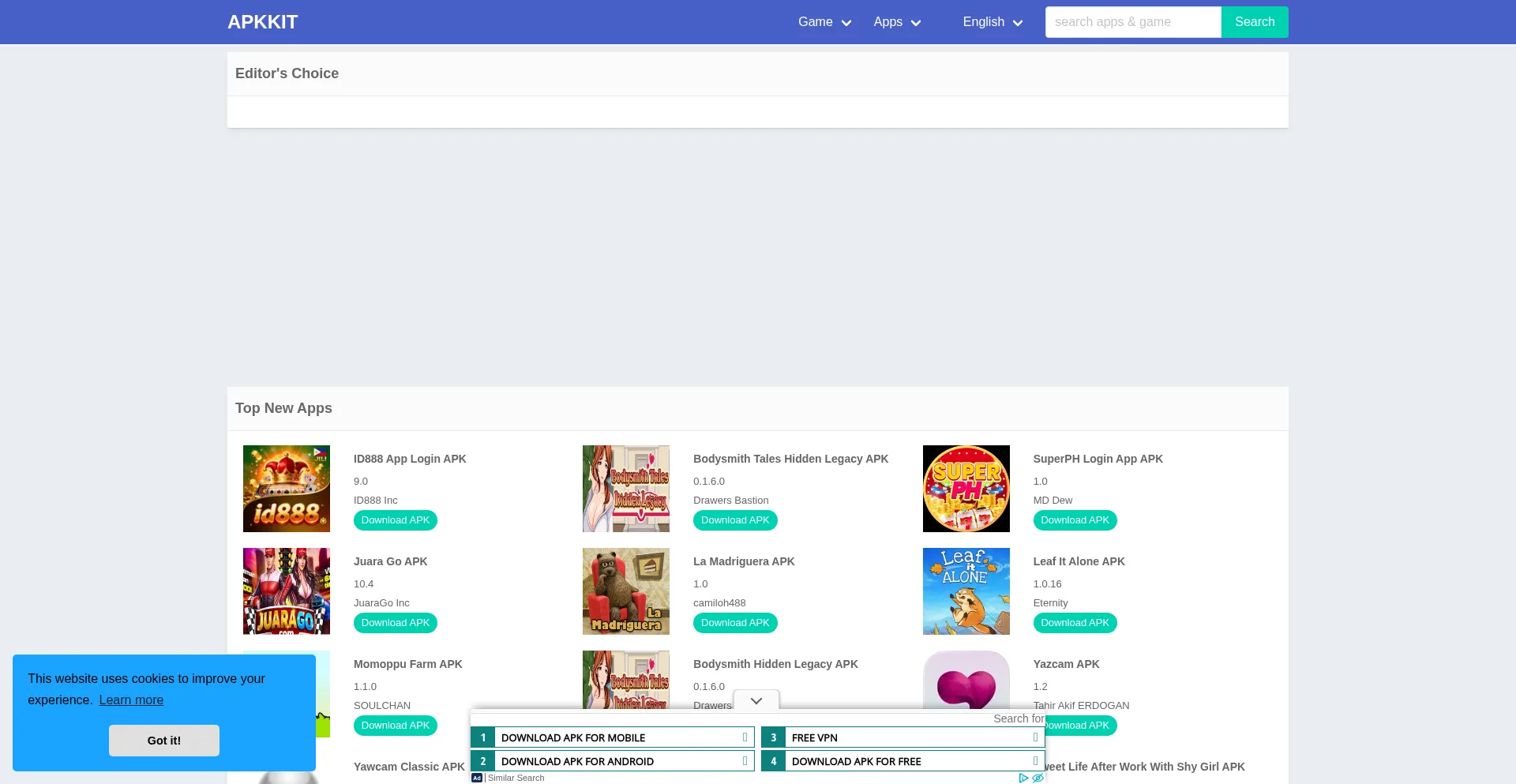Download APK for Juara Go
This screenshot has width=1516, height=784.
point(396,623)
